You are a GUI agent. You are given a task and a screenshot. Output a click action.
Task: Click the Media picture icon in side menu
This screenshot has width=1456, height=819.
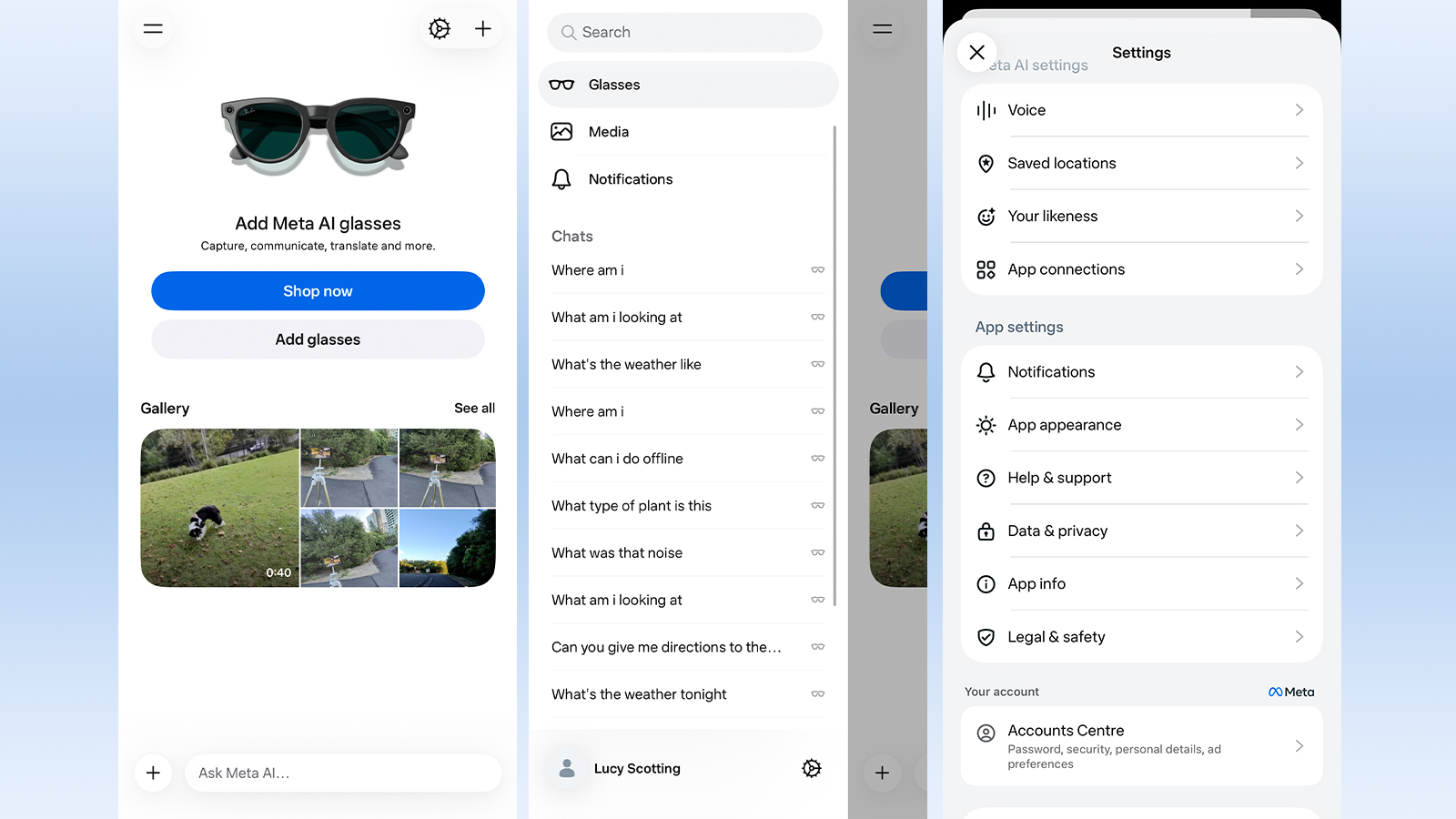pos(561,132)
